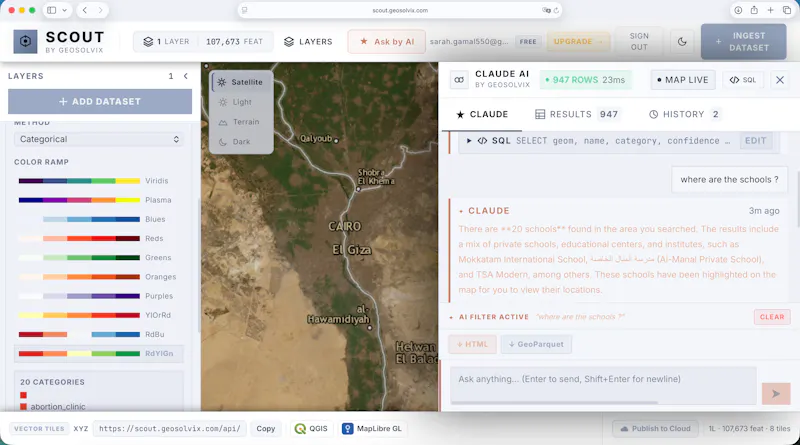This screenshot has height=445, width=800.
Task: Click the Sign Out button
Action: [639, 42]
